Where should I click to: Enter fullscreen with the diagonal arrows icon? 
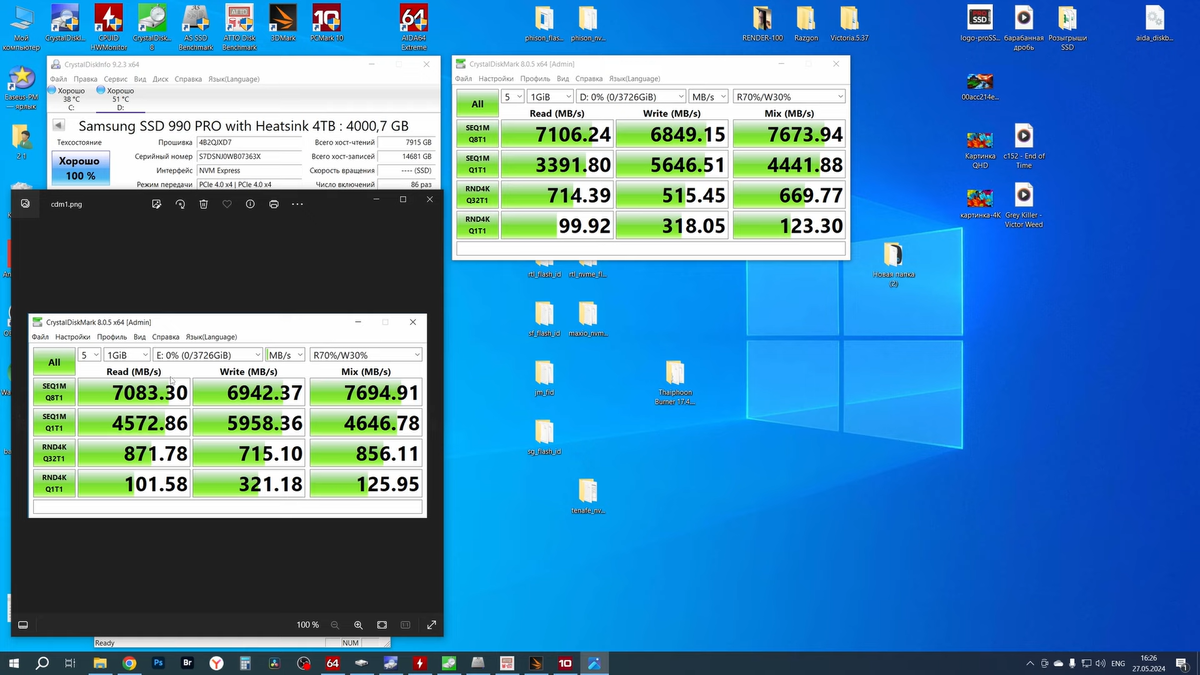click(432, 625)
